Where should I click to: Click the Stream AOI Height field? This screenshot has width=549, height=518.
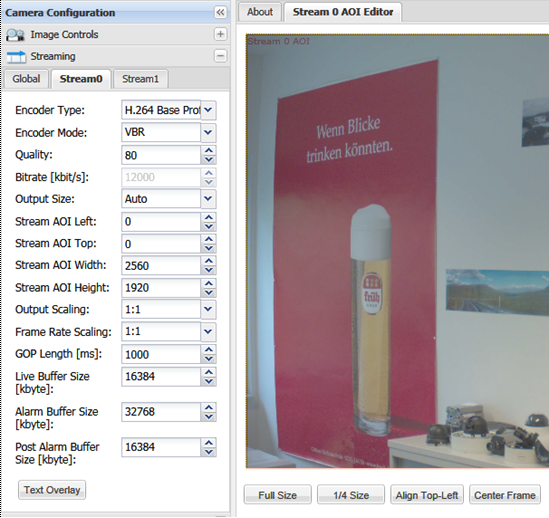pyautogui.click(x=161, y=288)
